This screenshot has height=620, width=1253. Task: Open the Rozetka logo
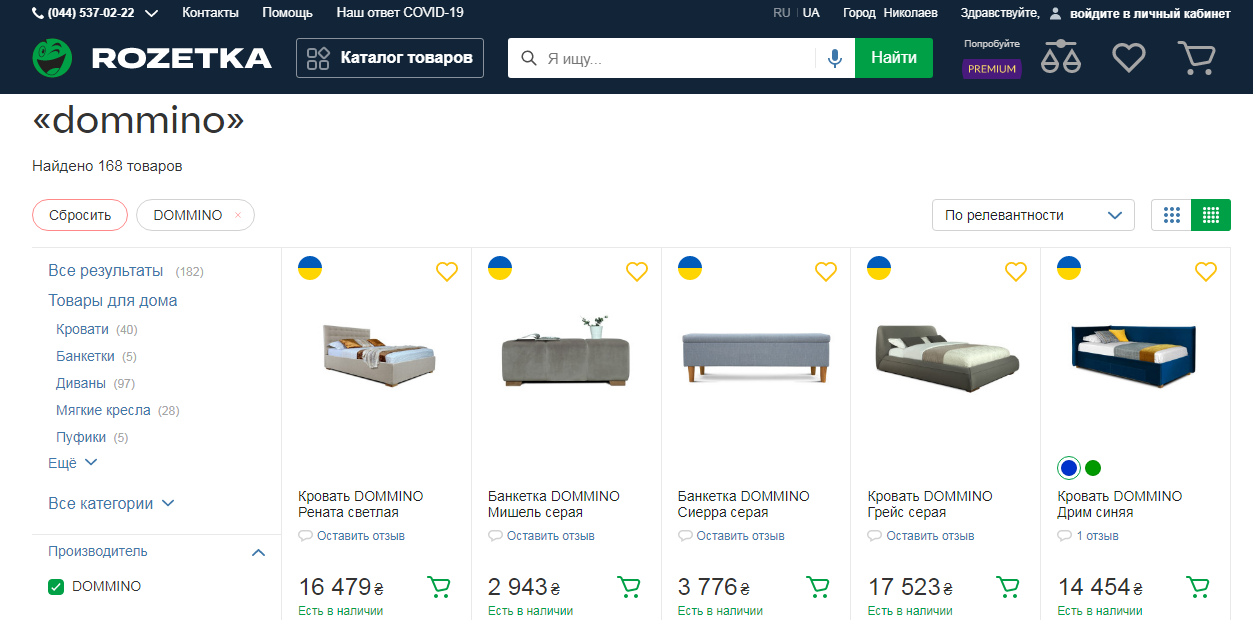click(x=152, y=57)
